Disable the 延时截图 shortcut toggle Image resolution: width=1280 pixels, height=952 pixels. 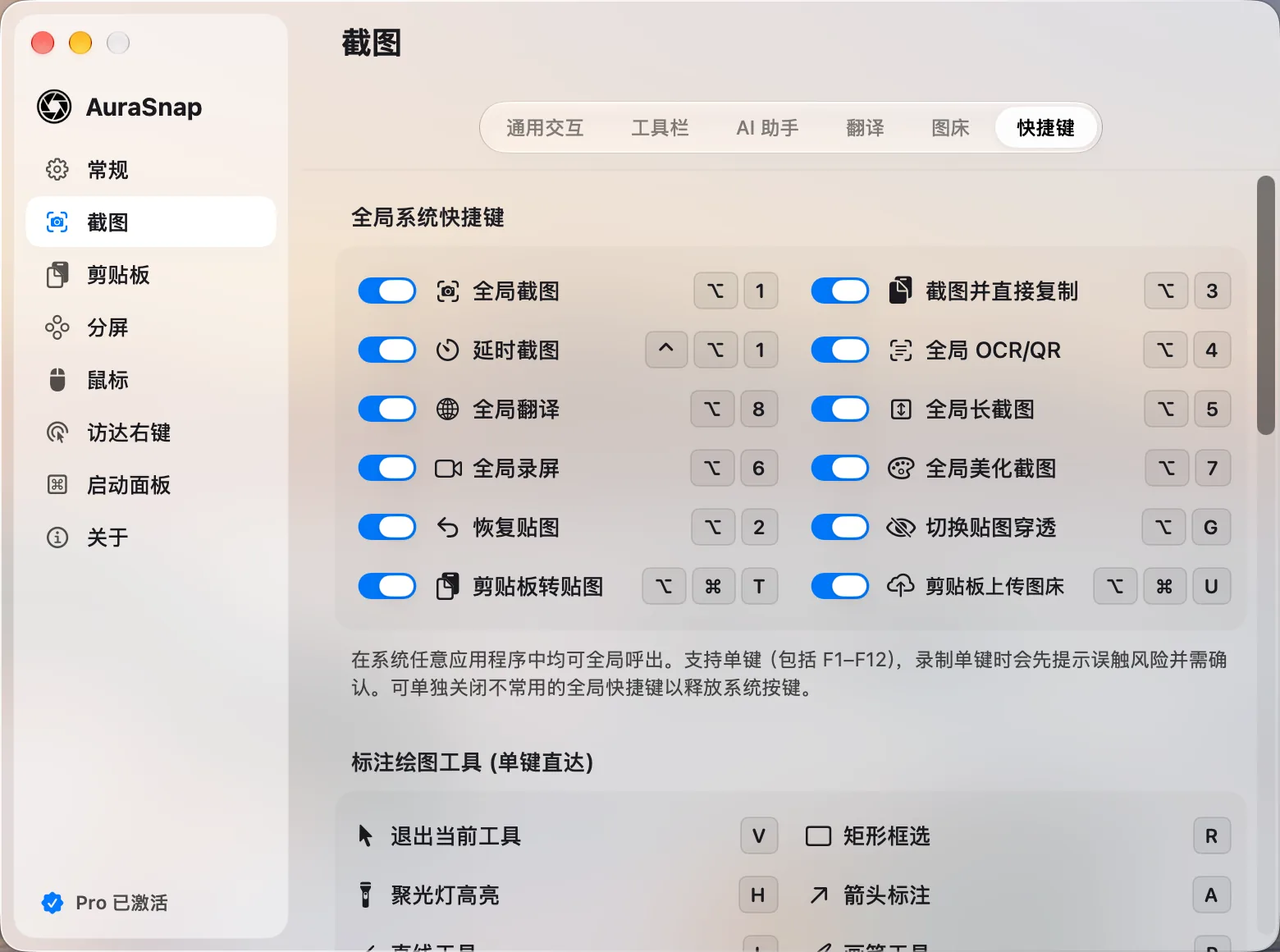pyautogui.click(x=387, y=350)
